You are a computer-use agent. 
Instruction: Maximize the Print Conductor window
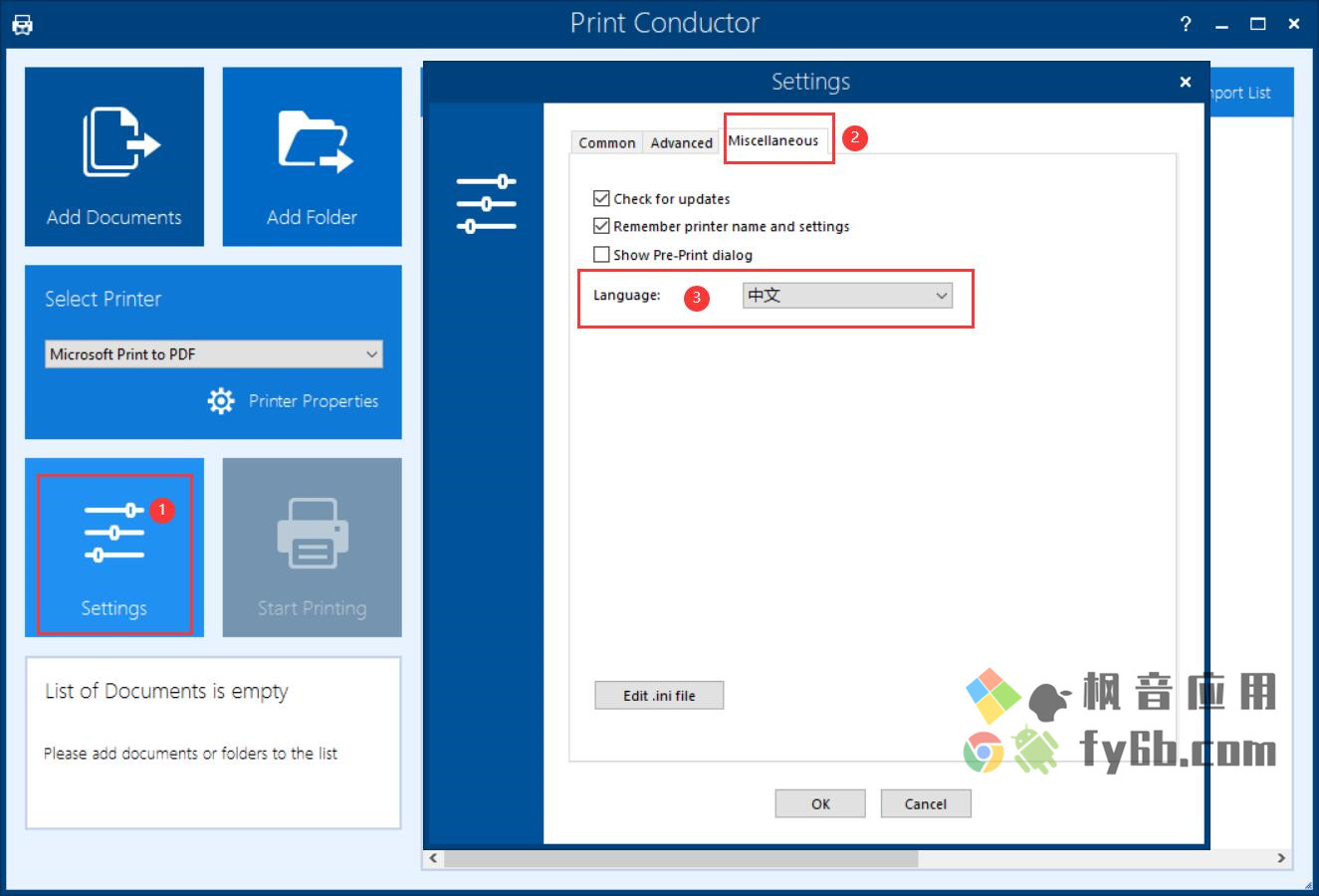(x=1258, y=24)
